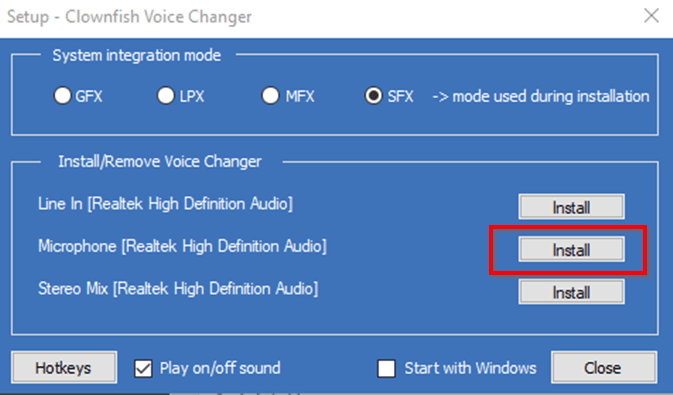This screenshot has height=395, width=673.
Task: Click the Setup - Clownfish Voice Changer title
Action: click(129, 17)
